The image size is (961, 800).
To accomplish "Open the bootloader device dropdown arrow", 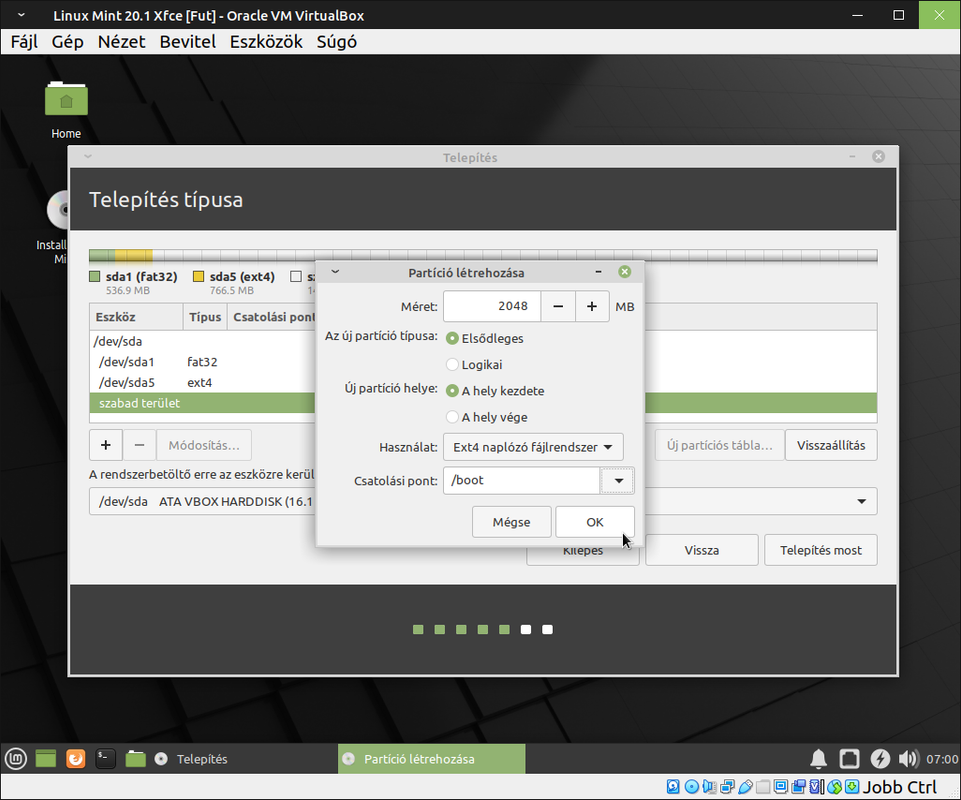I will [861, 501].
